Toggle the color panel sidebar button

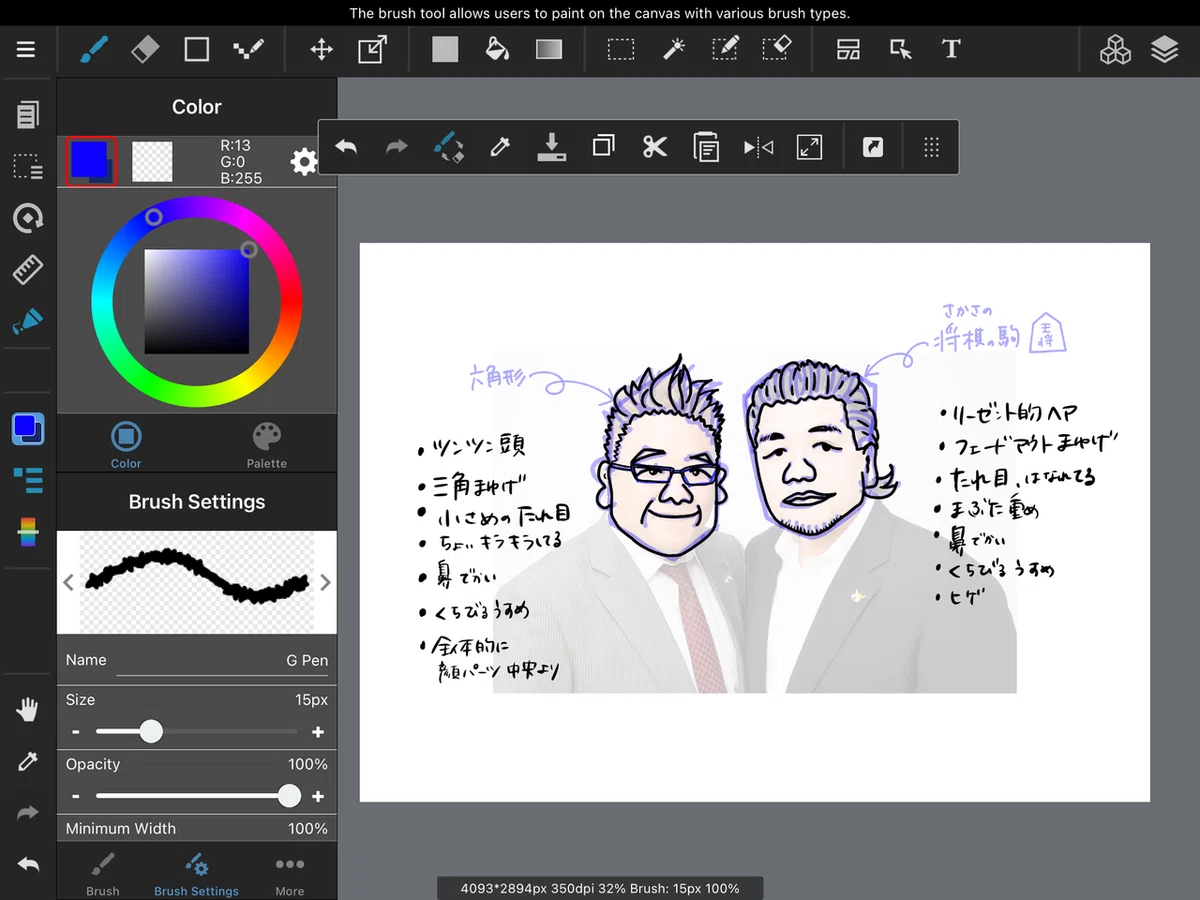pos(28,429)
